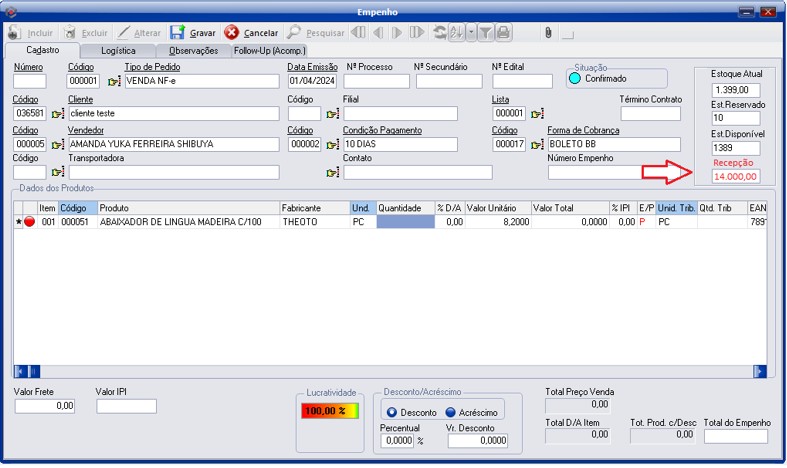Click the Quantidade cell for item 001
Image resolution: width=787 pixels, height=468 pixels.
pyautogui.click(x=405, y=222)
